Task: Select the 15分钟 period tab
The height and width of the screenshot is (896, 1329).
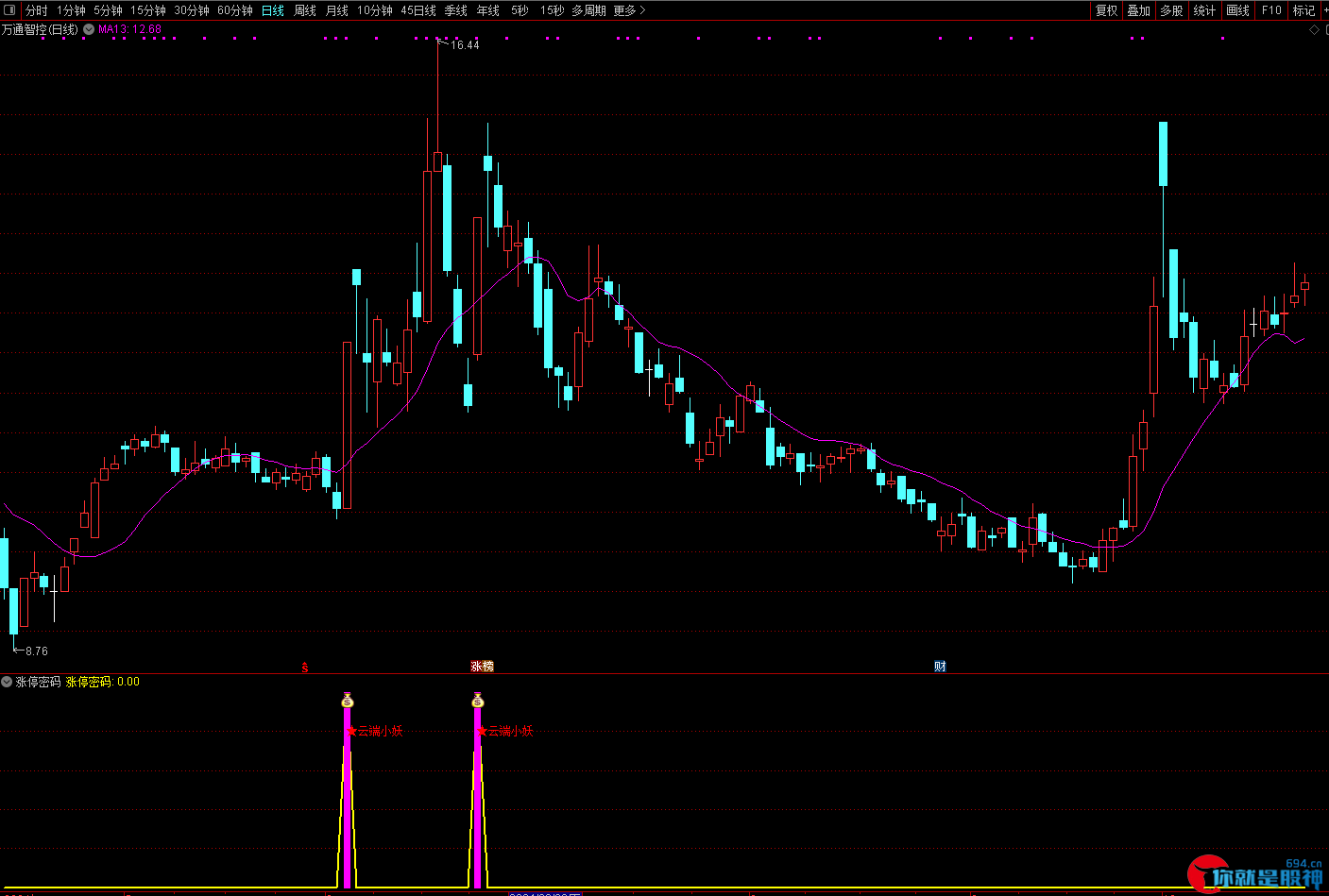Action: click(148, 10)
